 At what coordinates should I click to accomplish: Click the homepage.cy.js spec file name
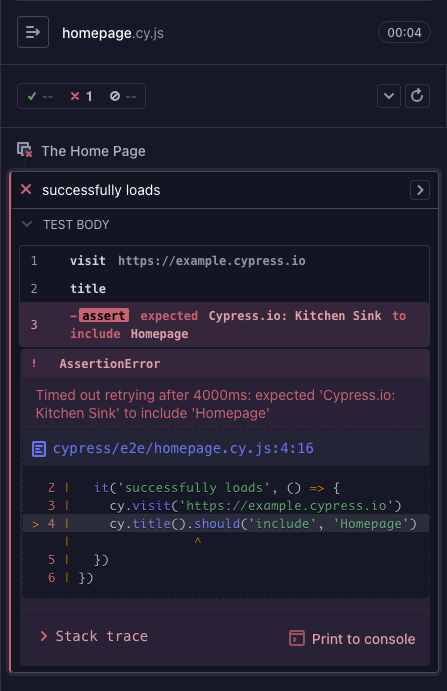tap(113, 33)
